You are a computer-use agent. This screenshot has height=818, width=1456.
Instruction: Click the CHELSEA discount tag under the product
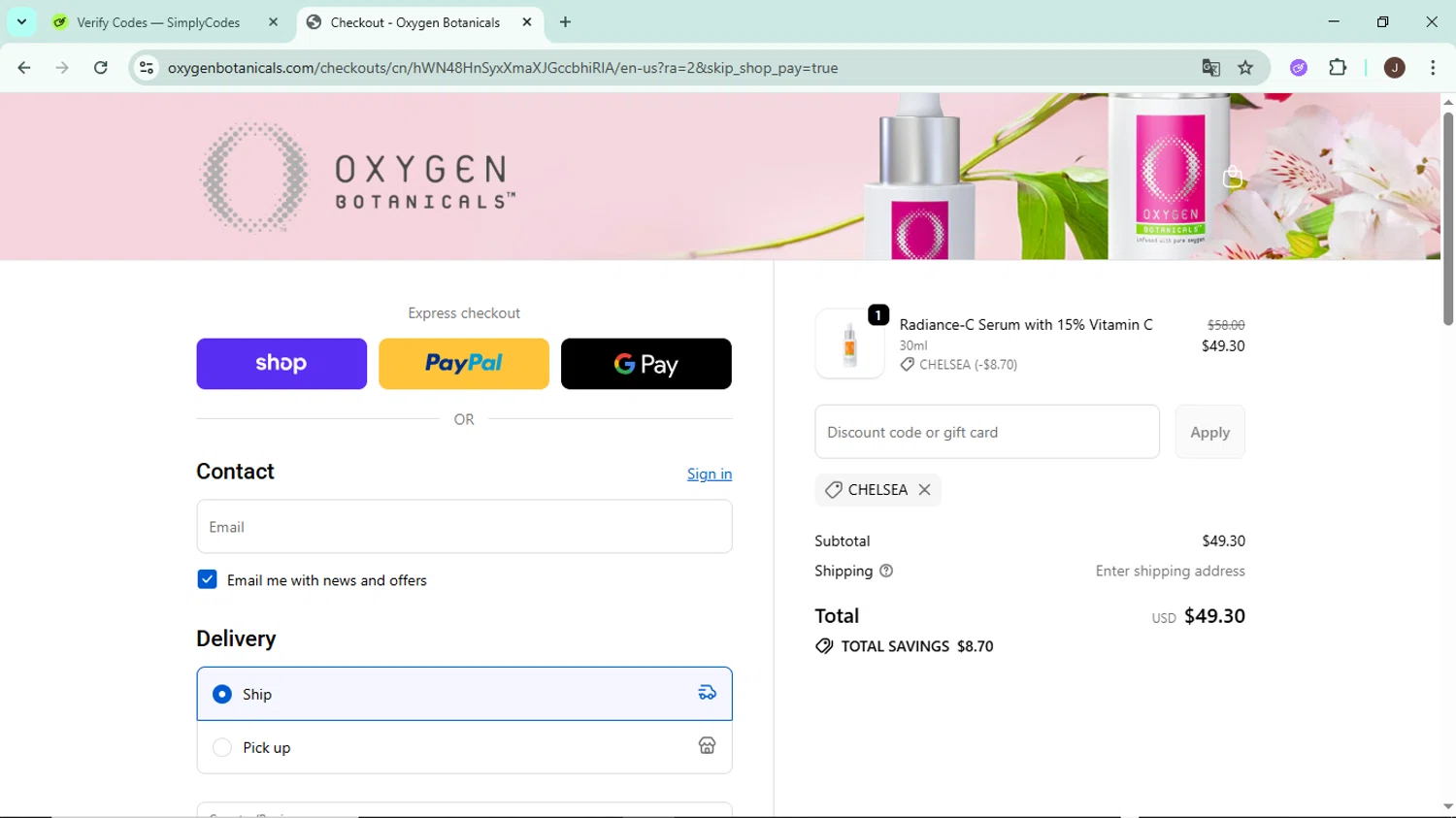(959, 365)
